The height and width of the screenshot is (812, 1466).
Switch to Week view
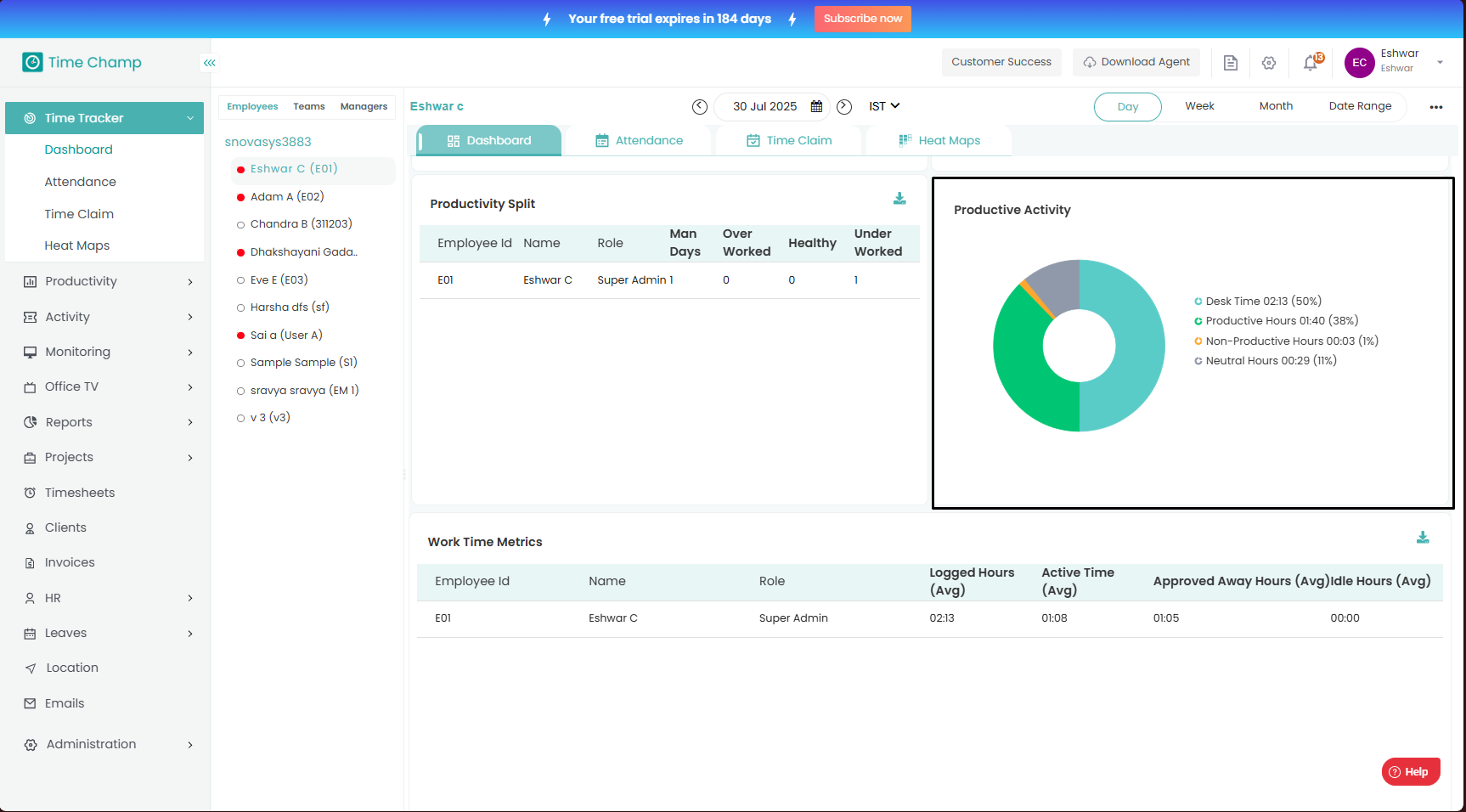point(1199,106)
